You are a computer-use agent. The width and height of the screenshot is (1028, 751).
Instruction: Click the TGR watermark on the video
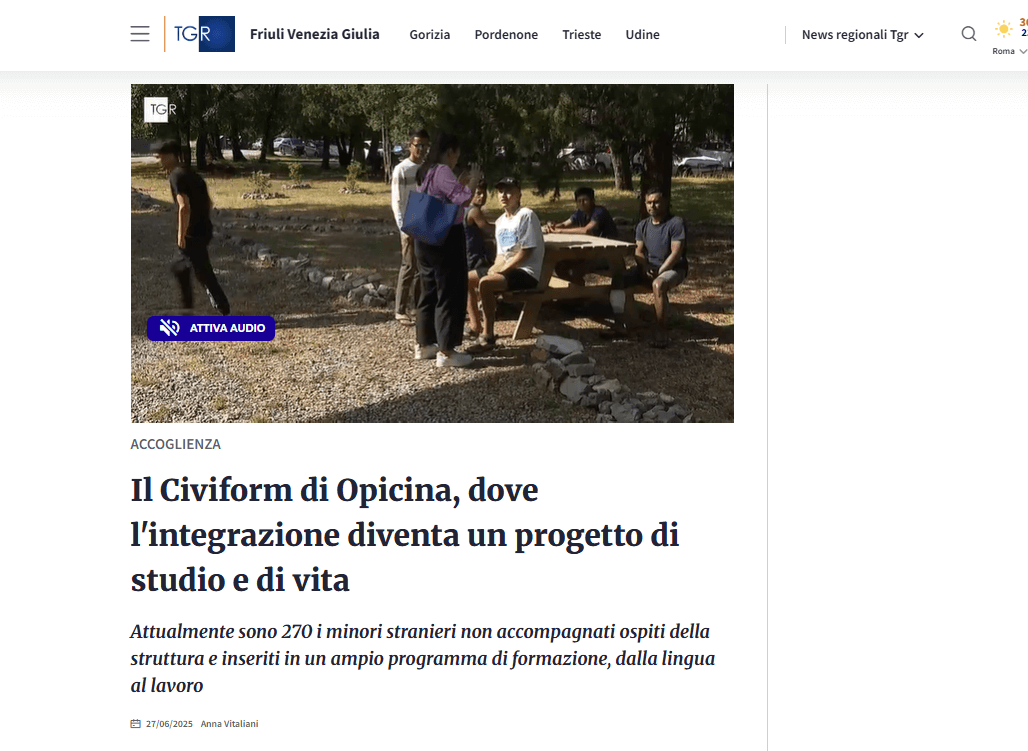point(161,110)
